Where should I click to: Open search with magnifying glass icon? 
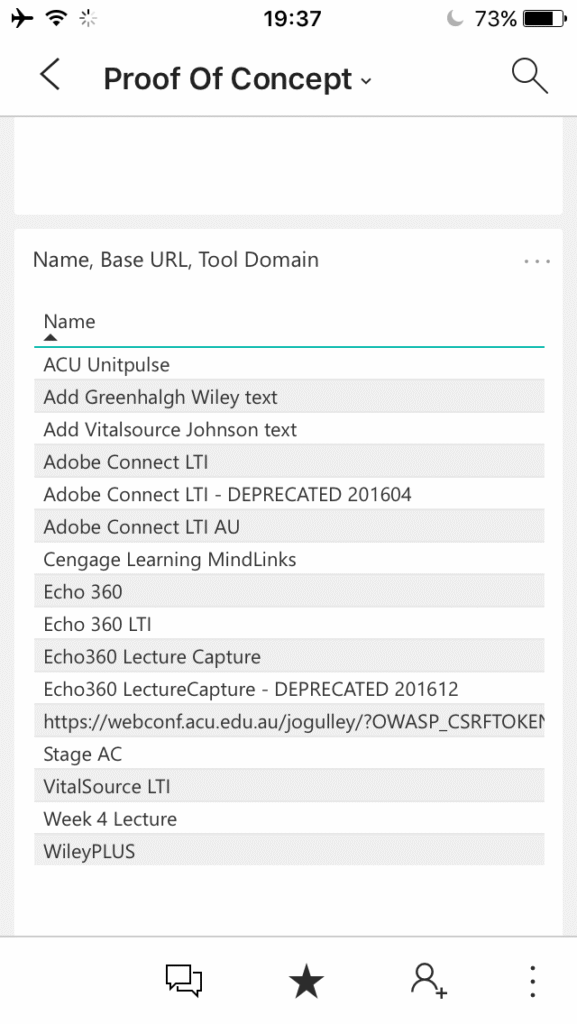point(529,76)
